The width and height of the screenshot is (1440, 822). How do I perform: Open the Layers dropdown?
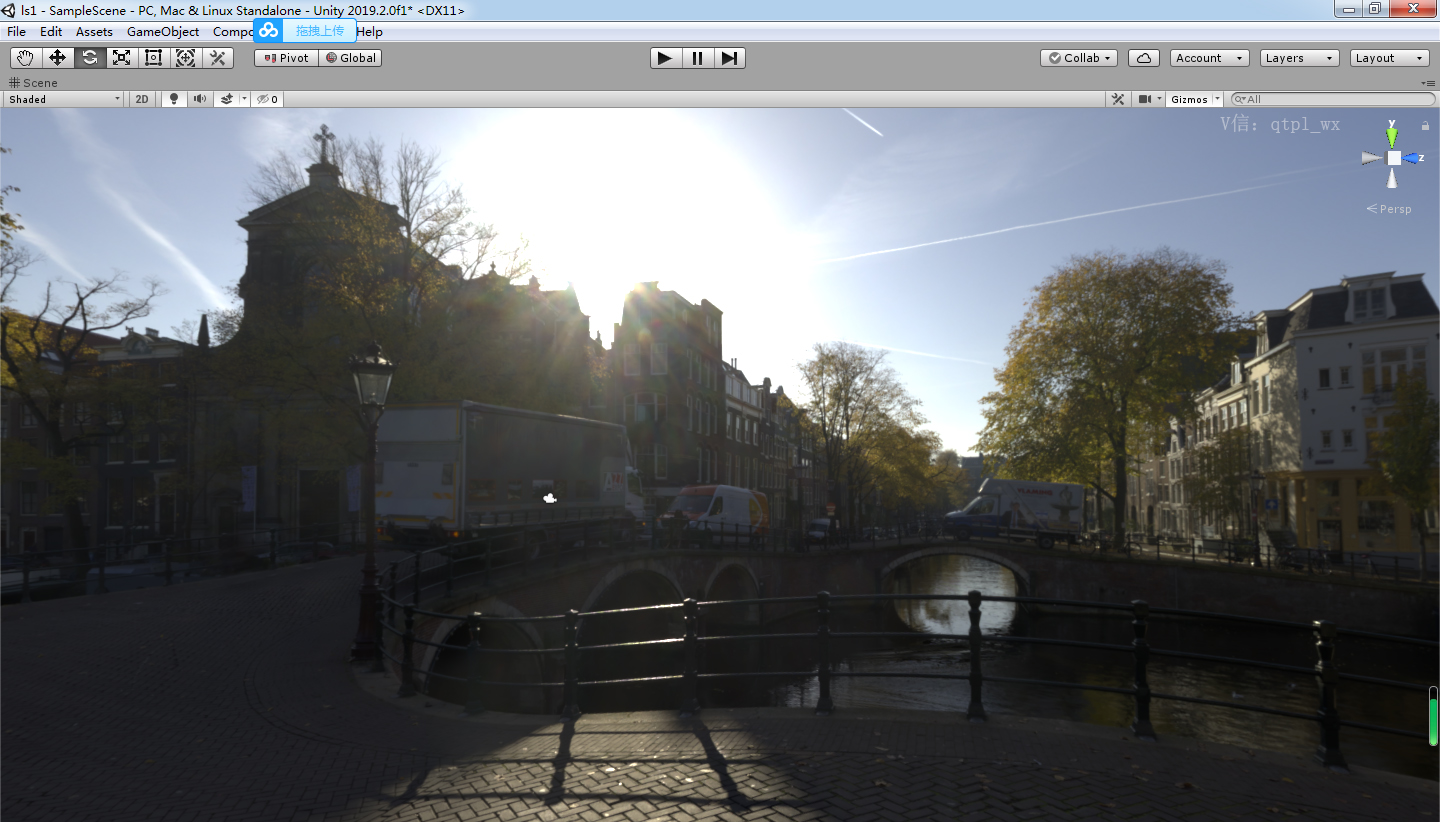[x=1300, y=58]
